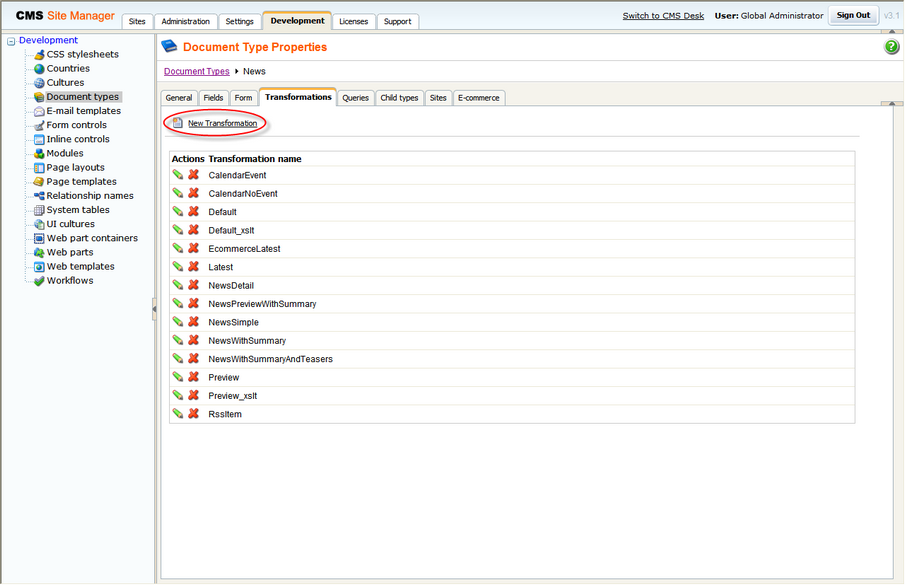Click the edit pencil icon for NewsSimple

coord(178,322)
